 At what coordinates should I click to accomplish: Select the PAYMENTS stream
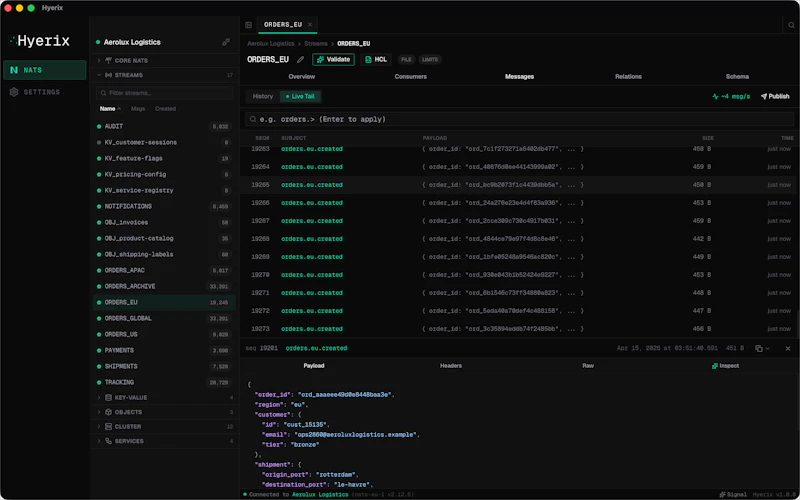(164, 350)
